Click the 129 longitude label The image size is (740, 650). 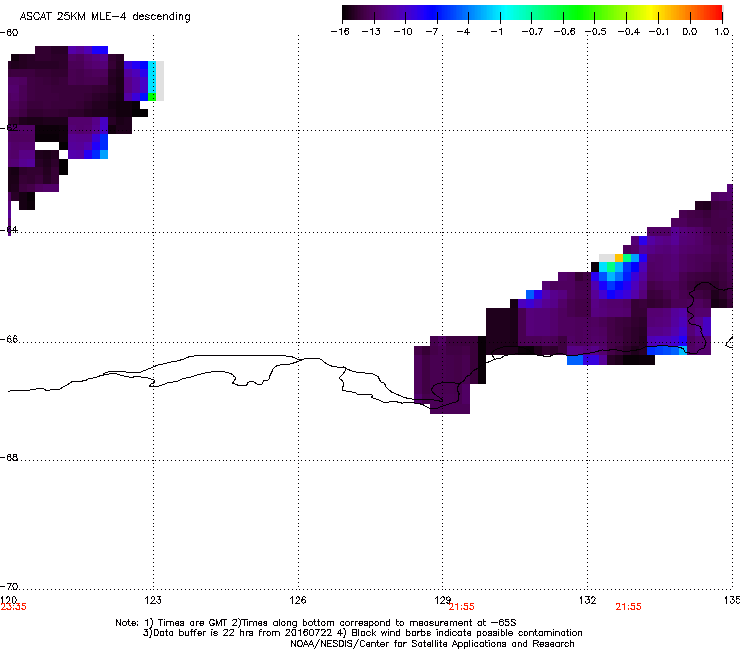click(x=443, y=600)
